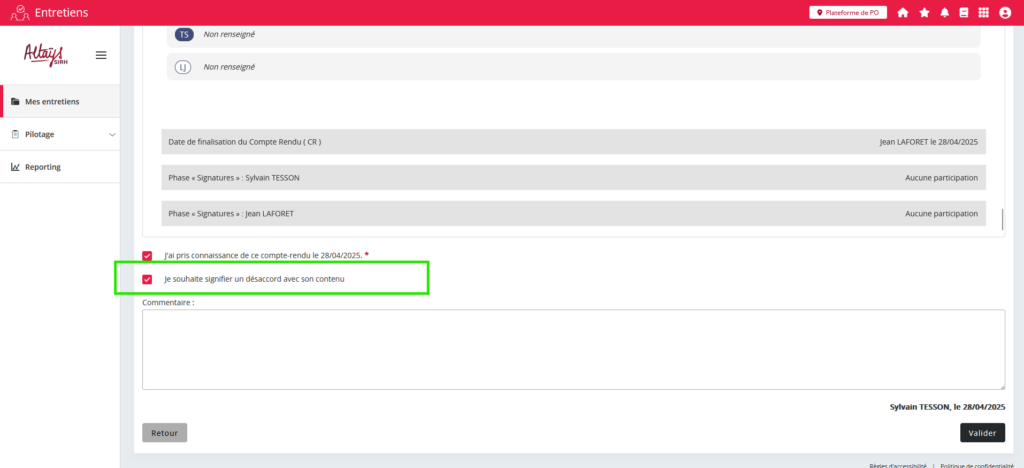The image size is (1024, 468).
Task: Click the Retour button
Action: pyautogui.click(x=164, y=433)
